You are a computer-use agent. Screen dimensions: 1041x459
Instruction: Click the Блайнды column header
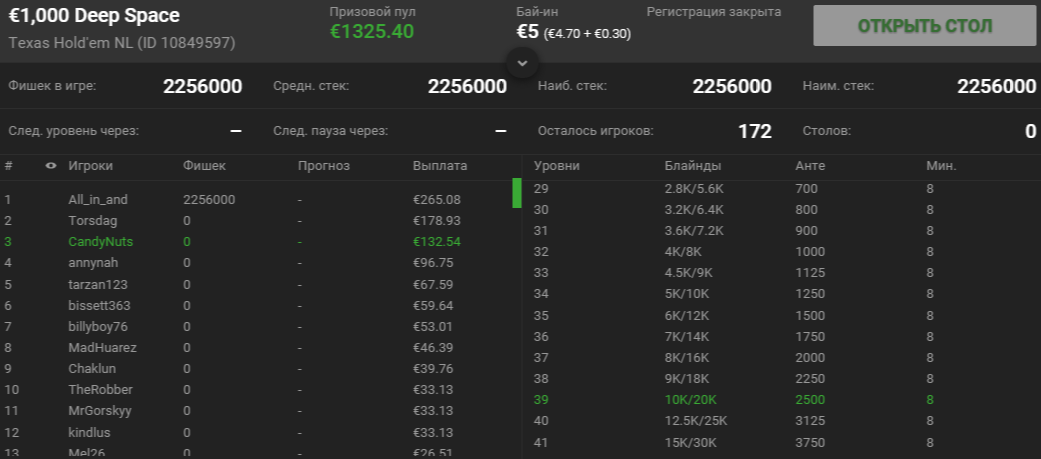(692, 166)
